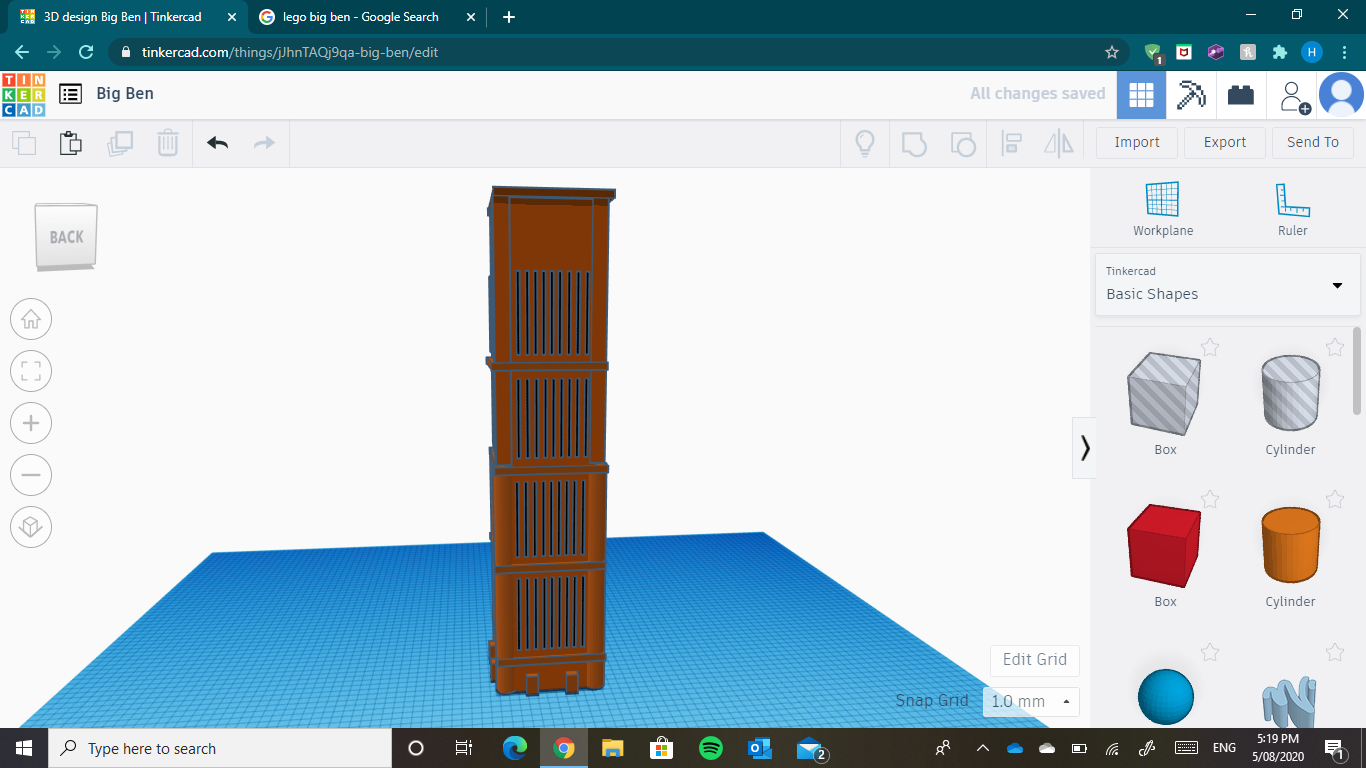Redo the last action
This screenshot has width=1366, height=768.
point(264,143)
